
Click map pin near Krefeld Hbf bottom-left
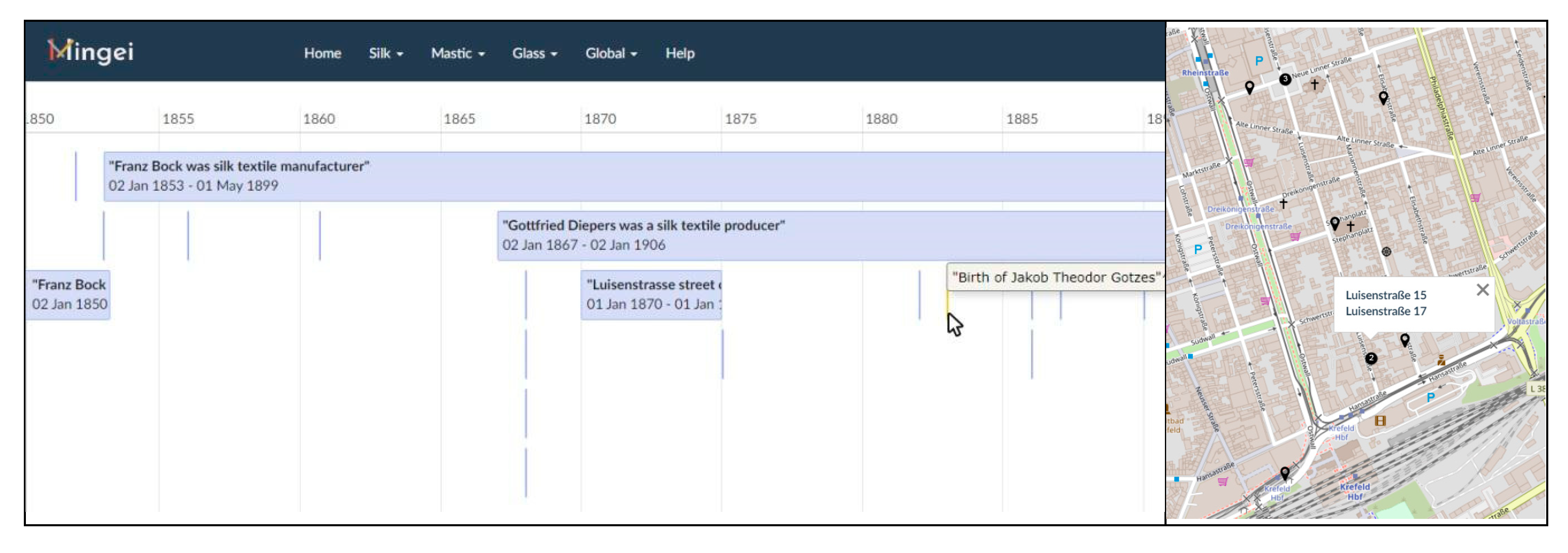(x=1284, y=472)
